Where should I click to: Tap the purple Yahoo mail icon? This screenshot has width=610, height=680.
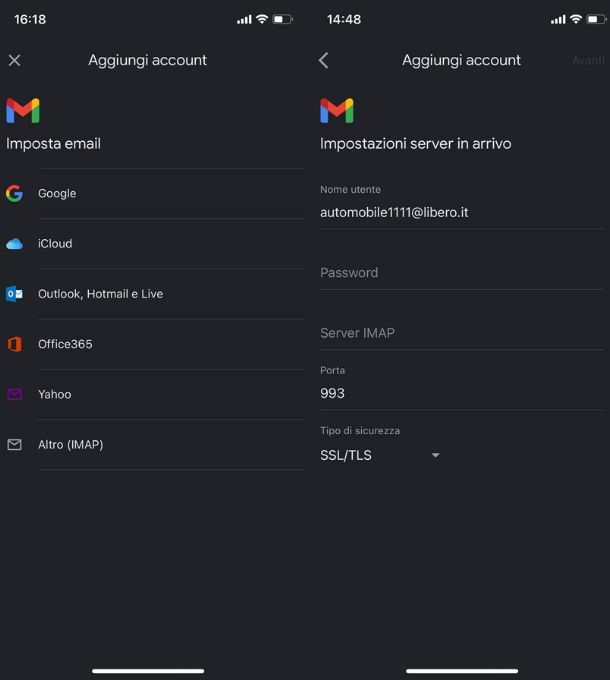coord(14,394)
